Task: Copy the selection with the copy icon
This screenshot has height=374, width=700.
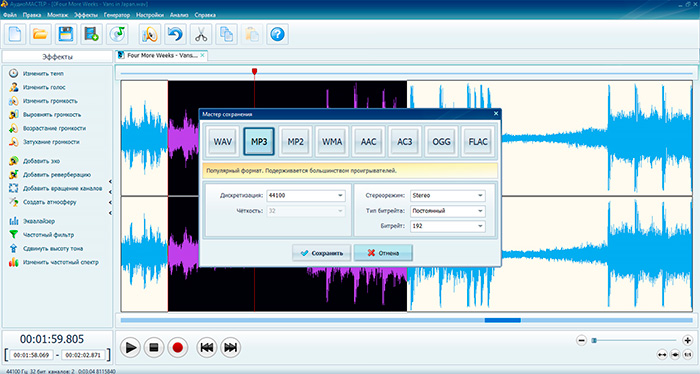Action: click(x=226, y=34)
